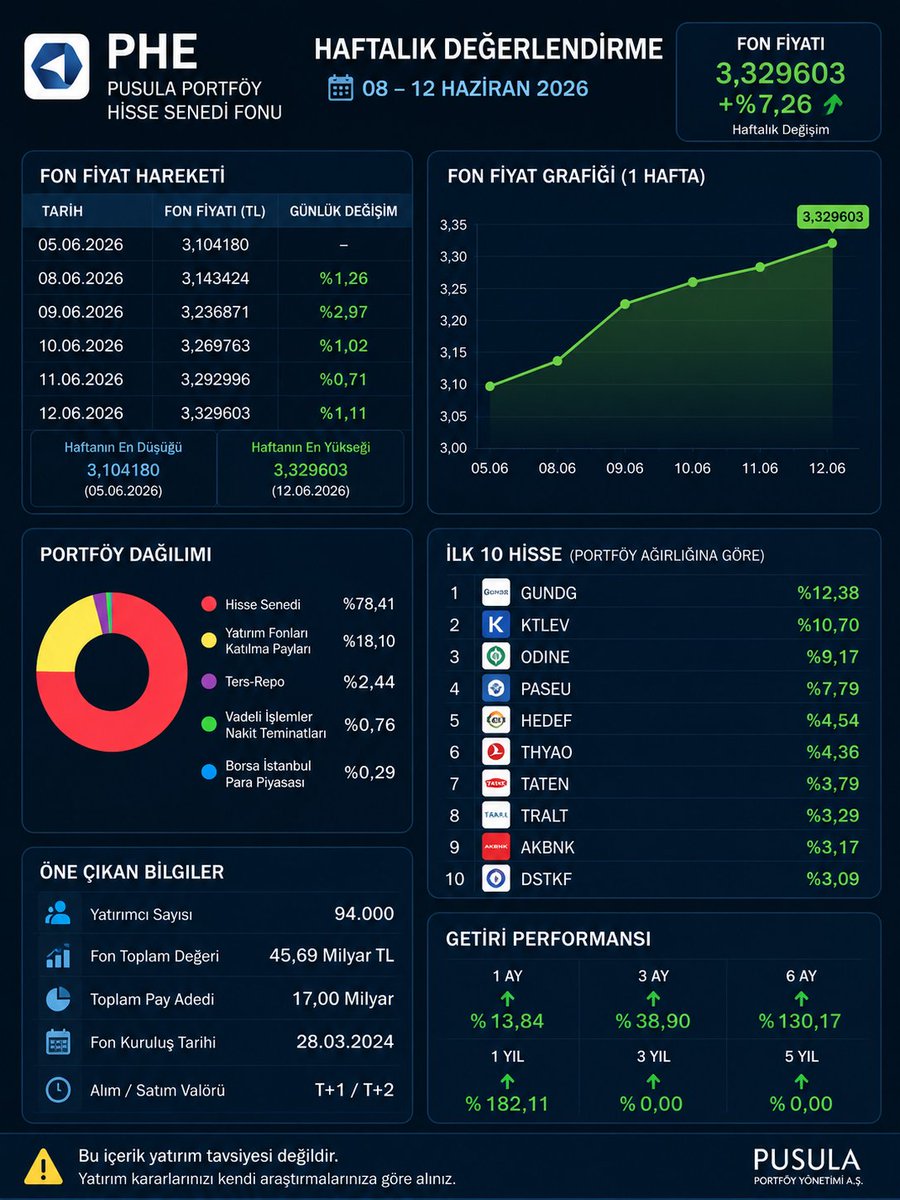900x1200 pixels.
Task: Click the Fon Fiyatı summary card
Action: (x=779, y=82)
